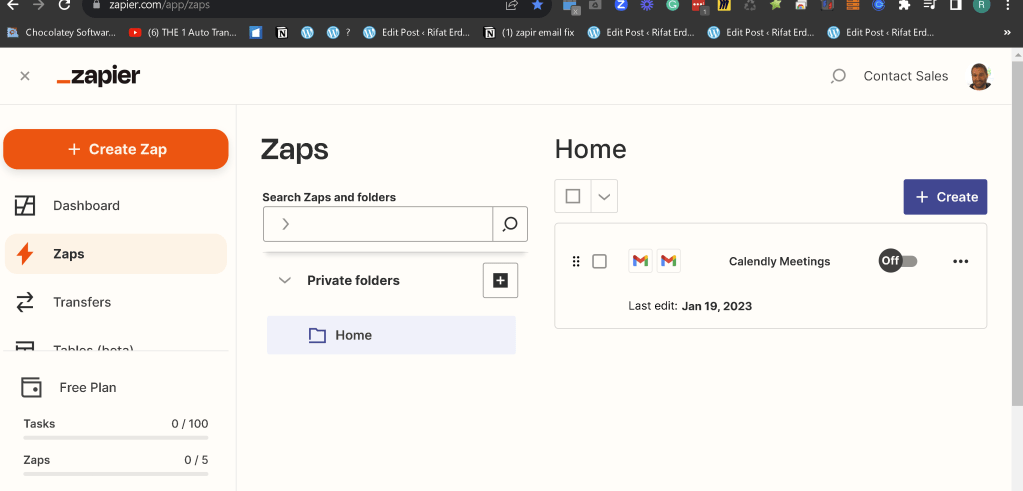Open the Grammarly extension icon
Image resolution: width=1023 pixels, height=491 pixels.
[x=673, y=5]
